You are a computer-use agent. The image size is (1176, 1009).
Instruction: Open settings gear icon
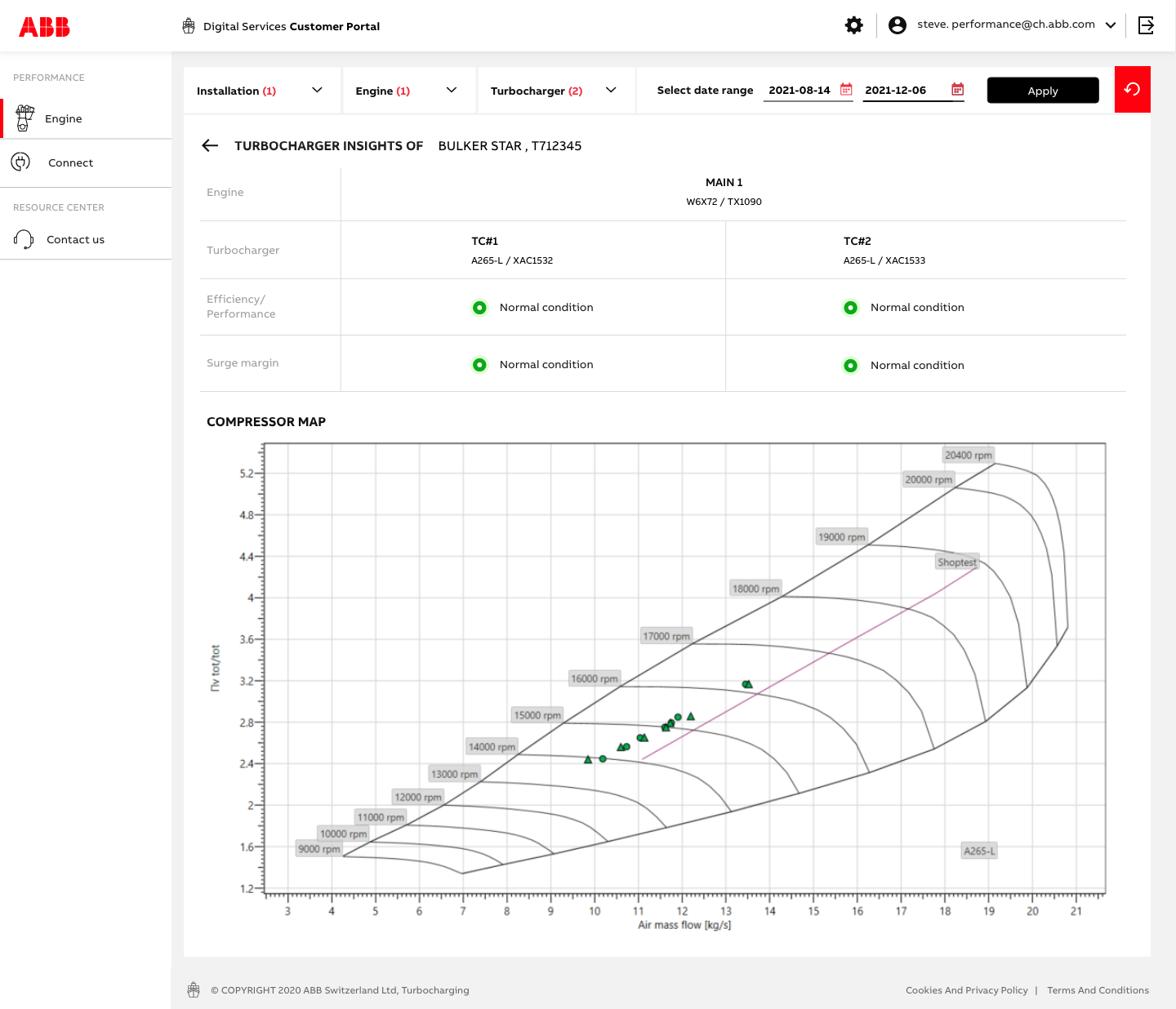[853, 25]
